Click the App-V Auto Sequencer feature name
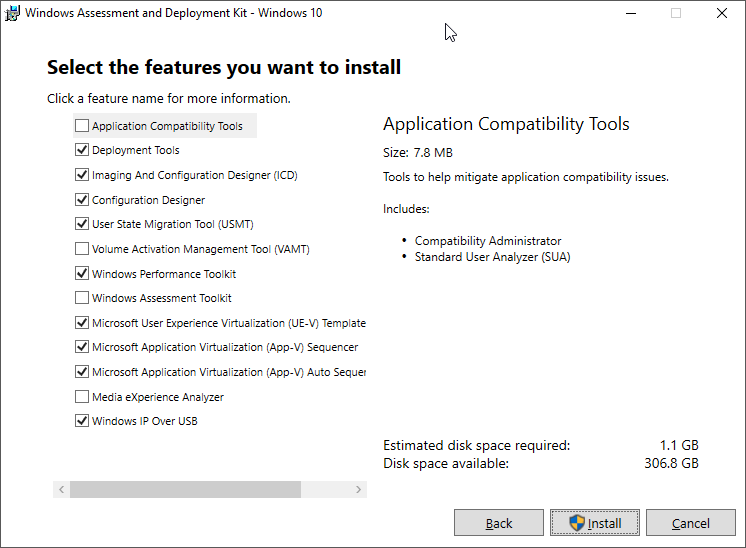Screen dimensions: 746x548 click(x=228, y=372)
